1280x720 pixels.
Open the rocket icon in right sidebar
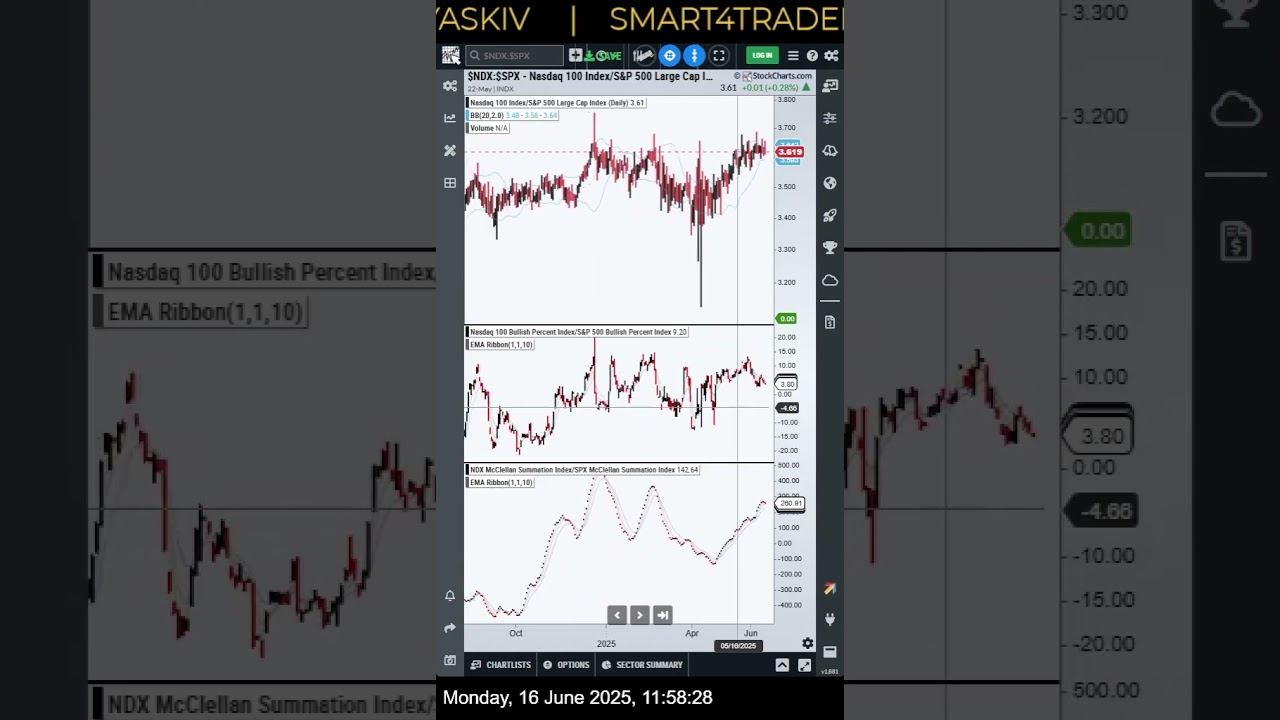point(830,215)
